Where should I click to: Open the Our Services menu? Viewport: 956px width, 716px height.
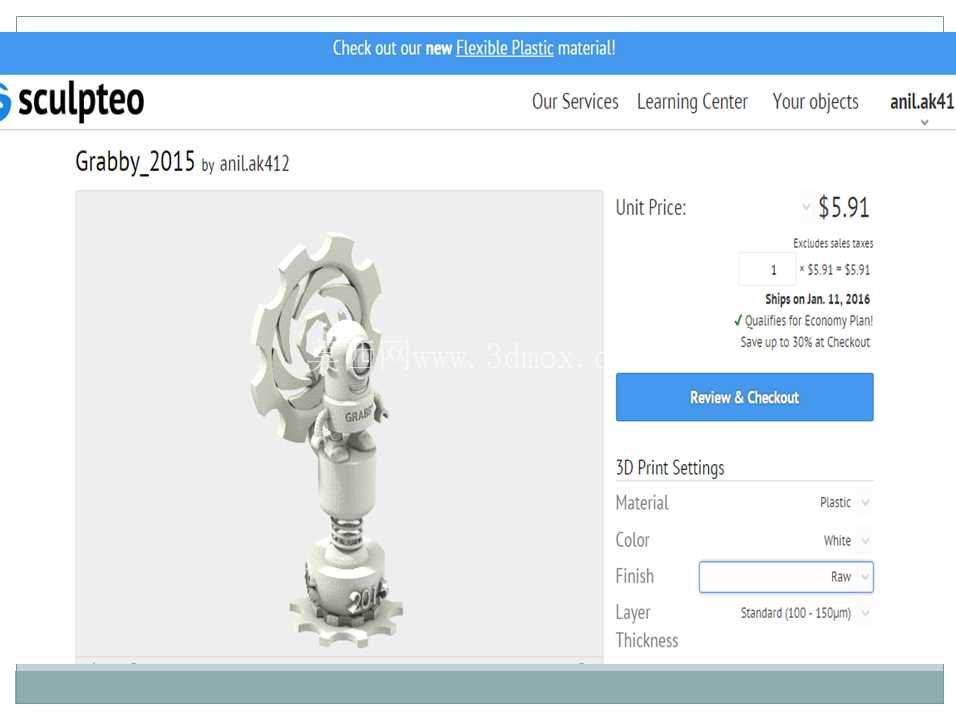coord(575,101)
